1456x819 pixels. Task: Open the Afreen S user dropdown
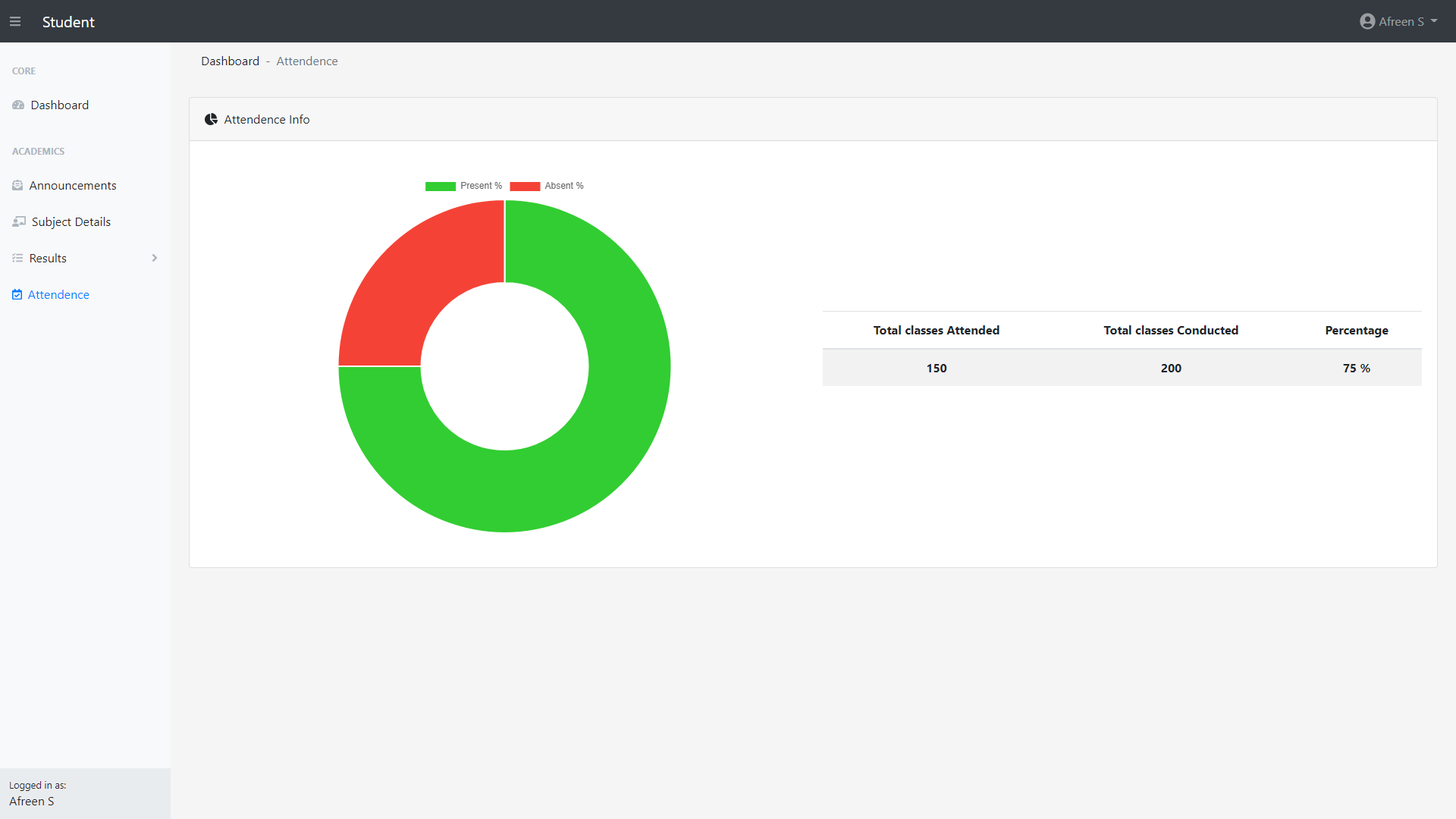(x=1400, y=21)
